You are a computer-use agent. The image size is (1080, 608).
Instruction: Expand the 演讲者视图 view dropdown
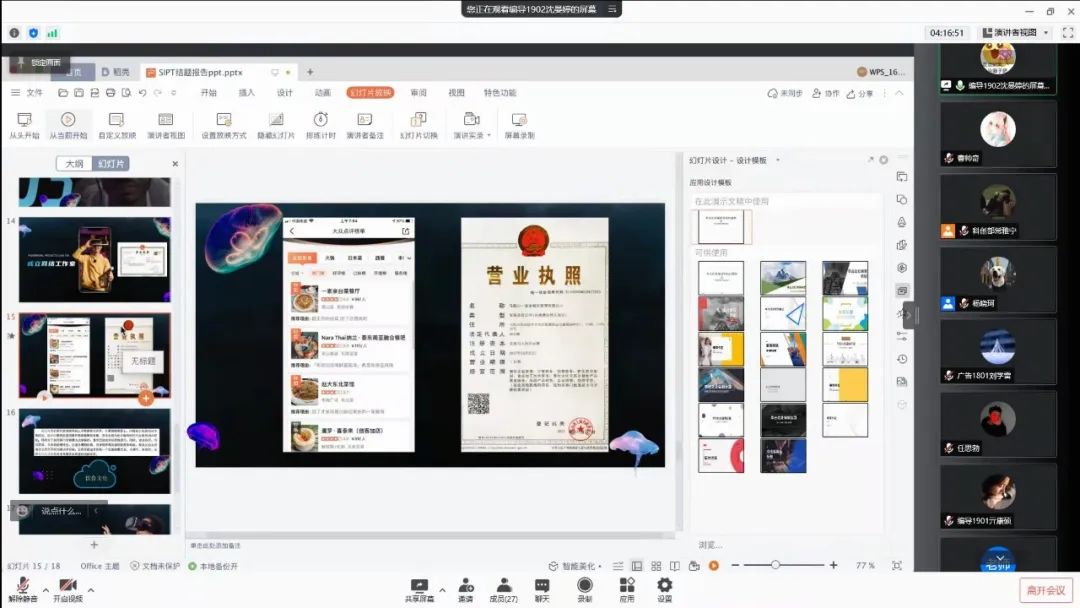point(1046,33)
